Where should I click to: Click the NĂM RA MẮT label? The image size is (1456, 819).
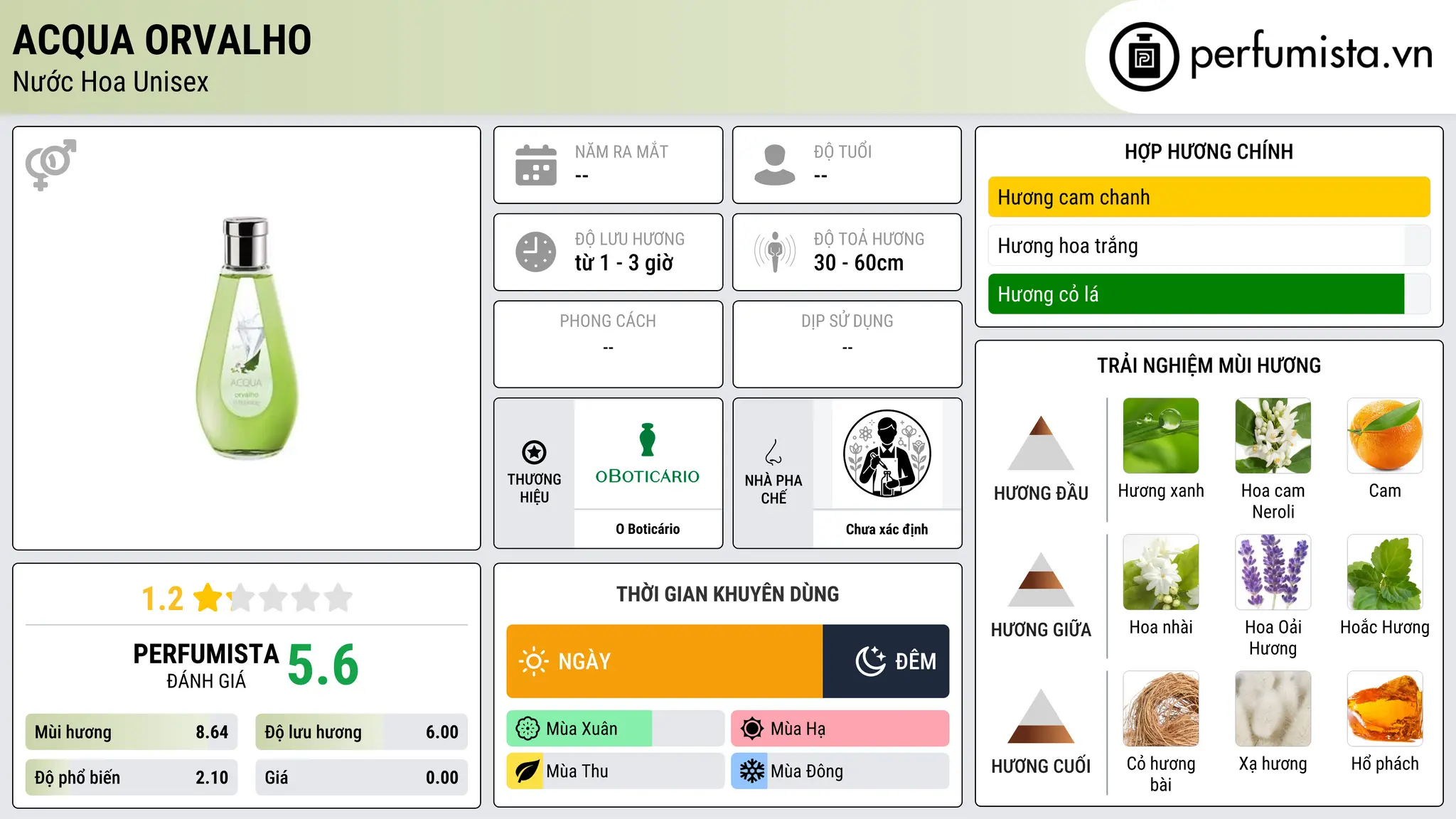pos(621,151)
